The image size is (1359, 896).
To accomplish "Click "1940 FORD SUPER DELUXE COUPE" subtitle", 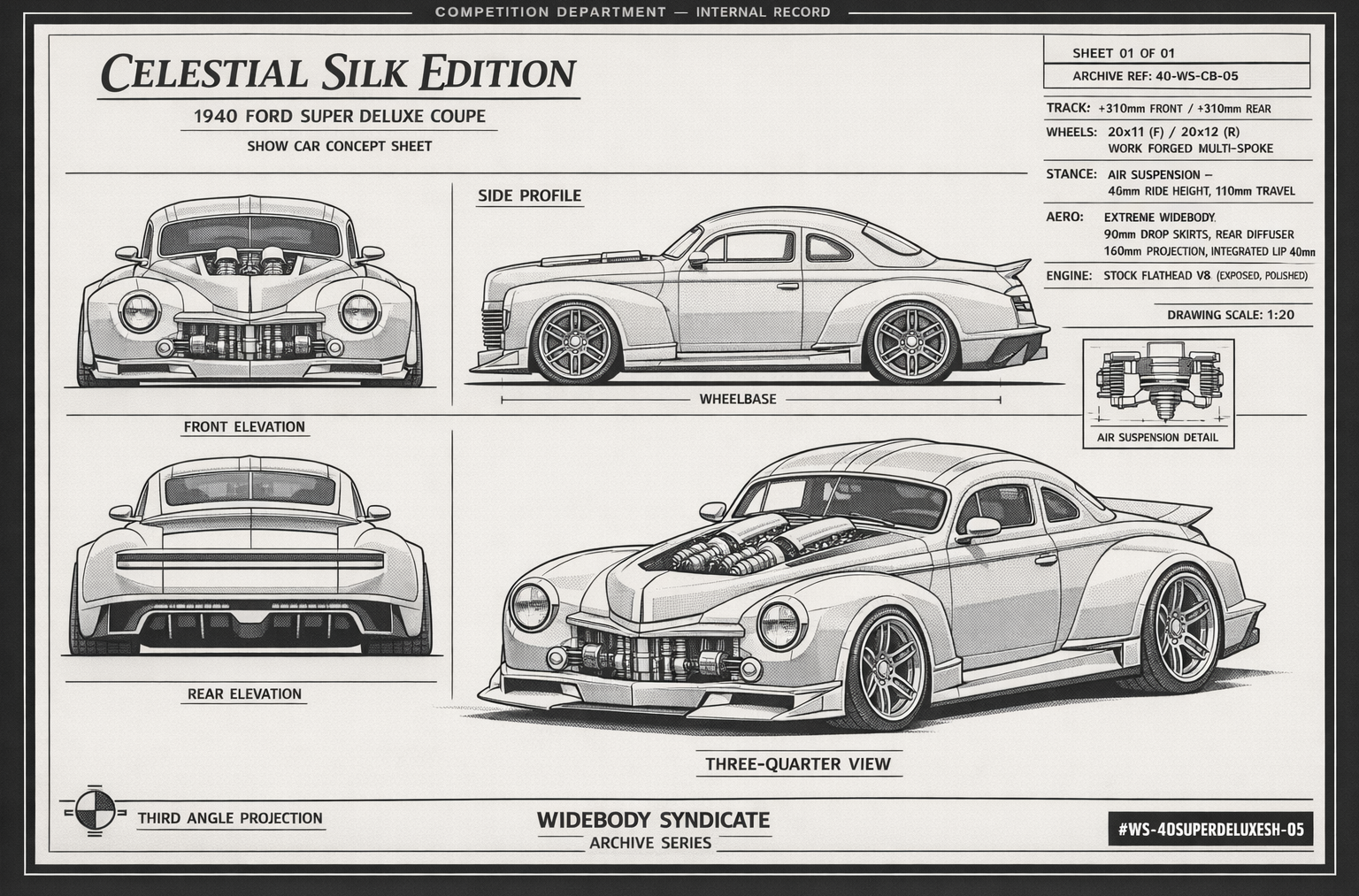I will (340, 116).
